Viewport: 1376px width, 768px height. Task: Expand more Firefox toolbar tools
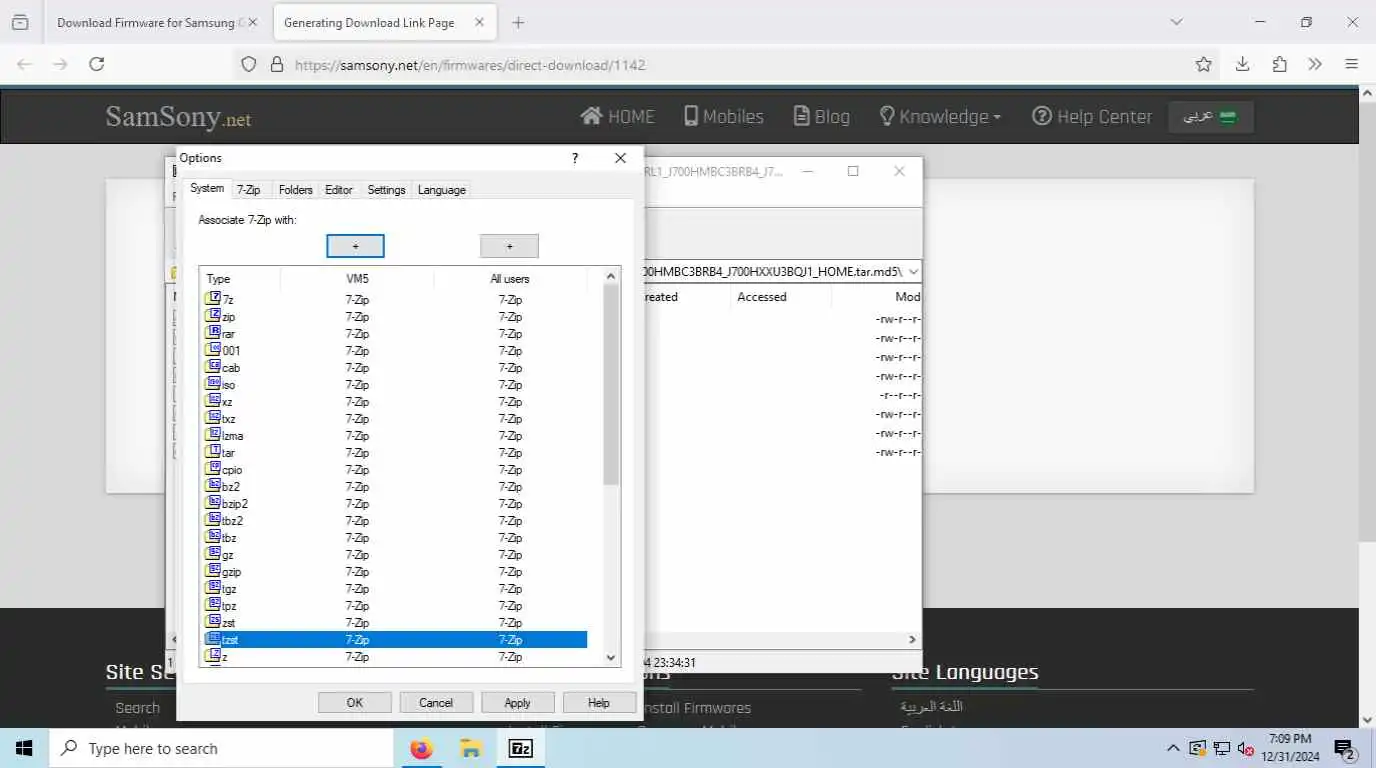[x=1315, y=64]
